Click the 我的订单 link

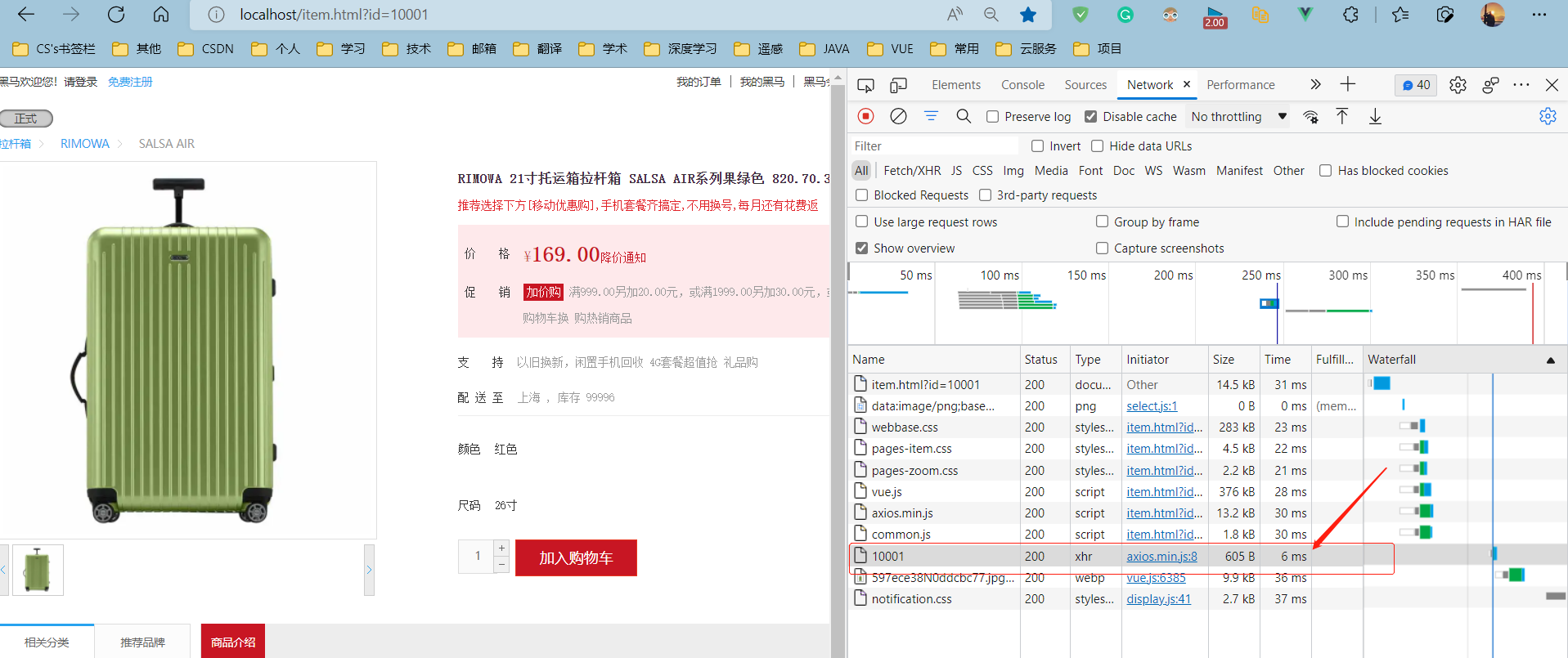(x=699, y=82)
